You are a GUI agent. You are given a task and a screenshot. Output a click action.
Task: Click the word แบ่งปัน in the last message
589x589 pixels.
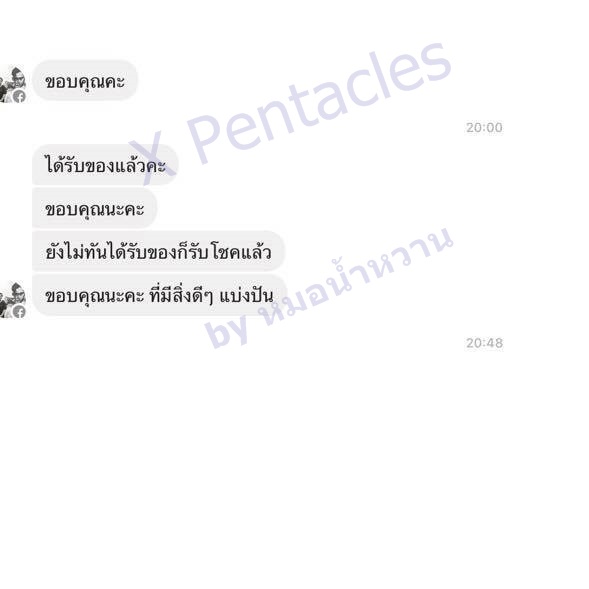[x=246, y=296]
